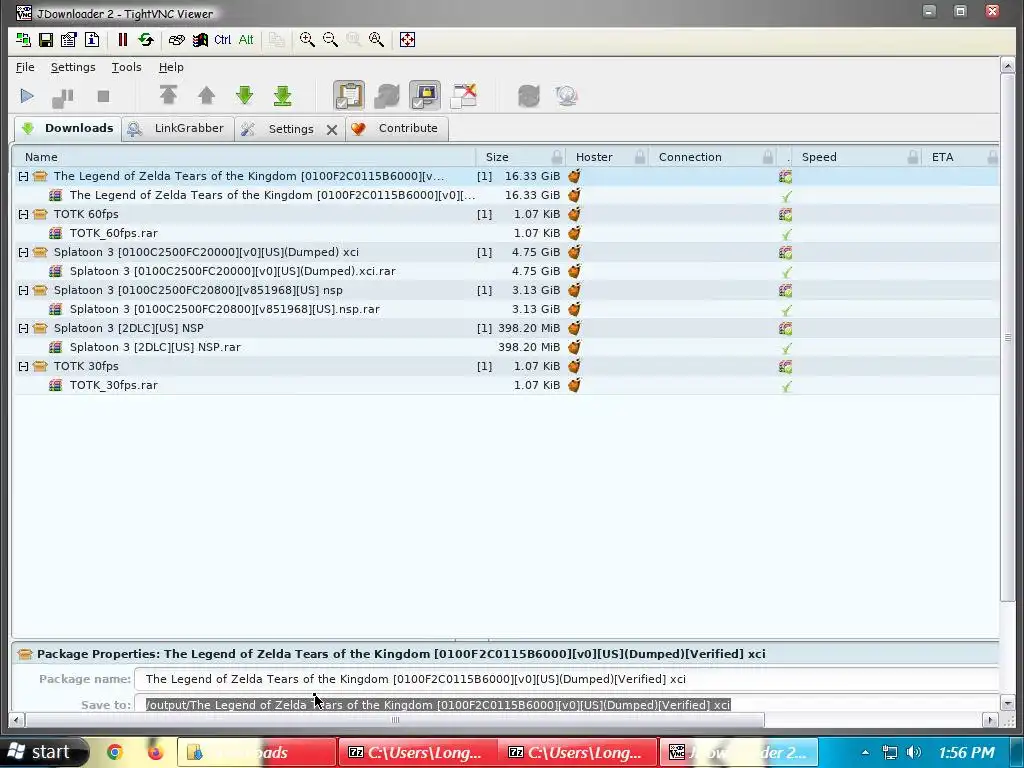The height and width of the screenshot is (768, 1024).
Task: Send the Windows key using the flag toolbar icon
Action: click(200, 40)
